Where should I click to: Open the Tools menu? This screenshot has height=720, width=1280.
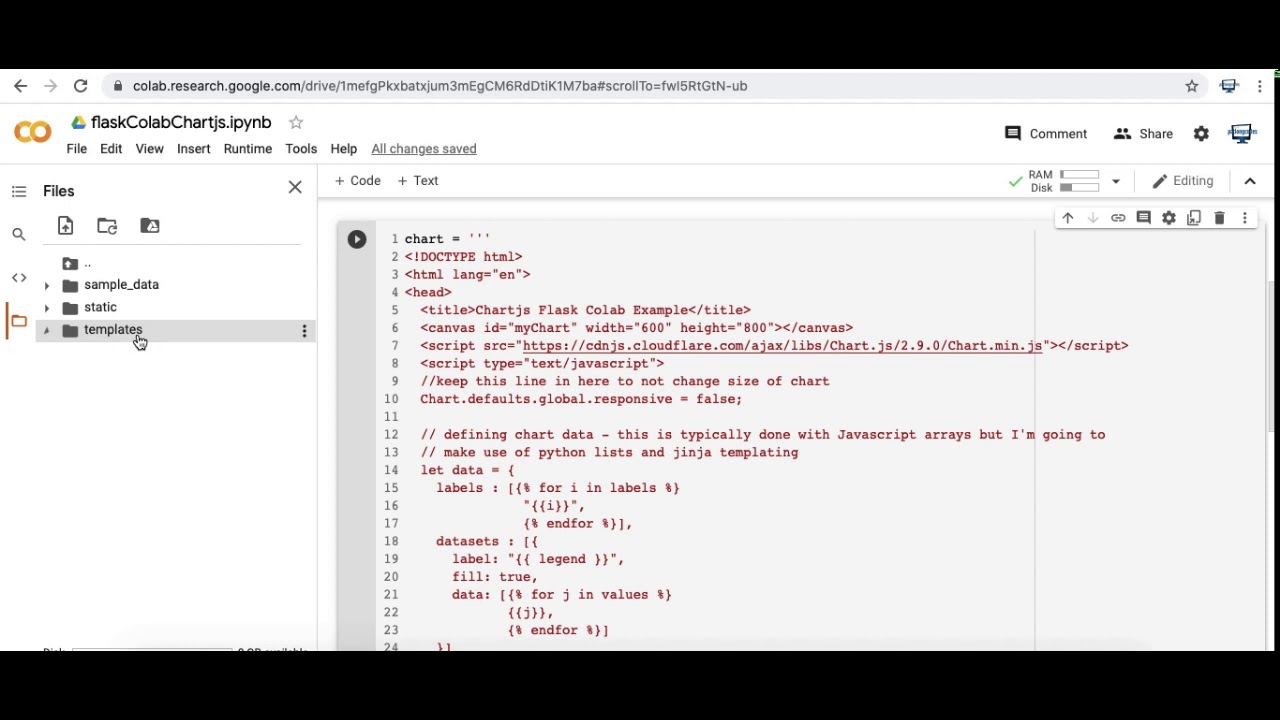click(x=301, y=149)
